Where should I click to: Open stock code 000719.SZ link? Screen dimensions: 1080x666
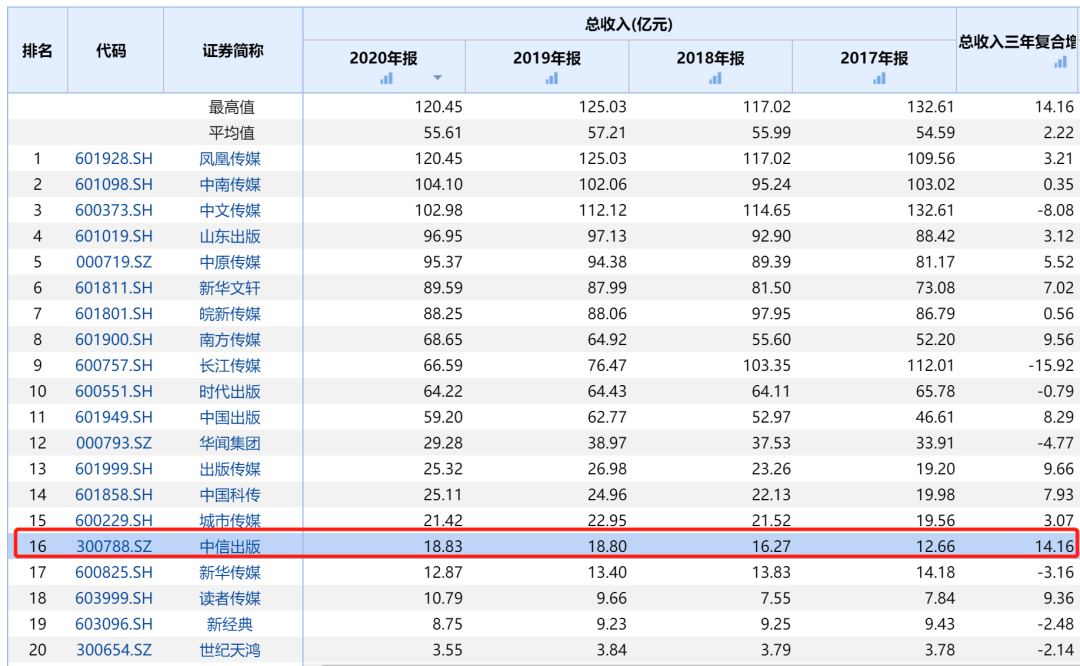[x=114, y=262]
